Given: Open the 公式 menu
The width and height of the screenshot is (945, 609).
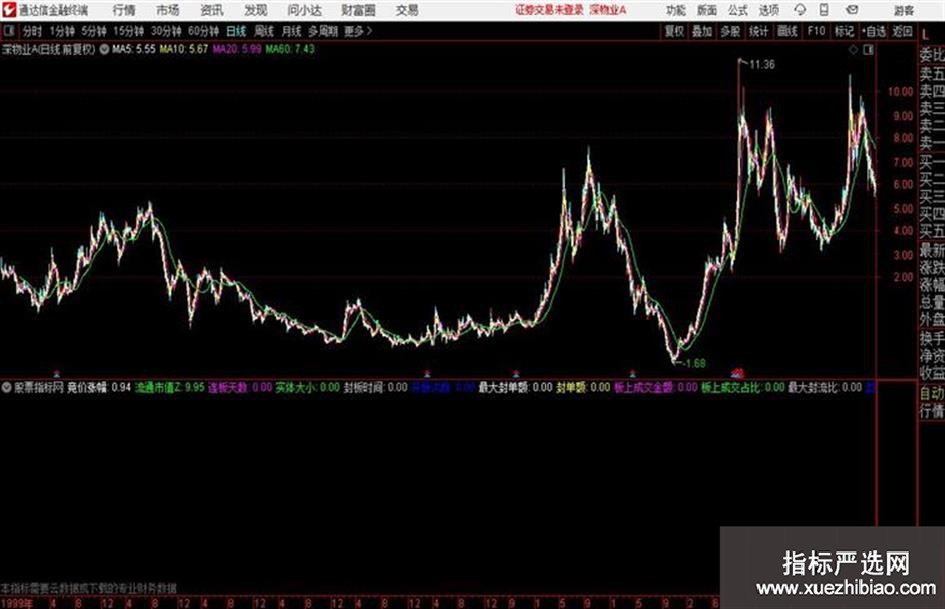Looking at the screenshot, I should (738, 10).
